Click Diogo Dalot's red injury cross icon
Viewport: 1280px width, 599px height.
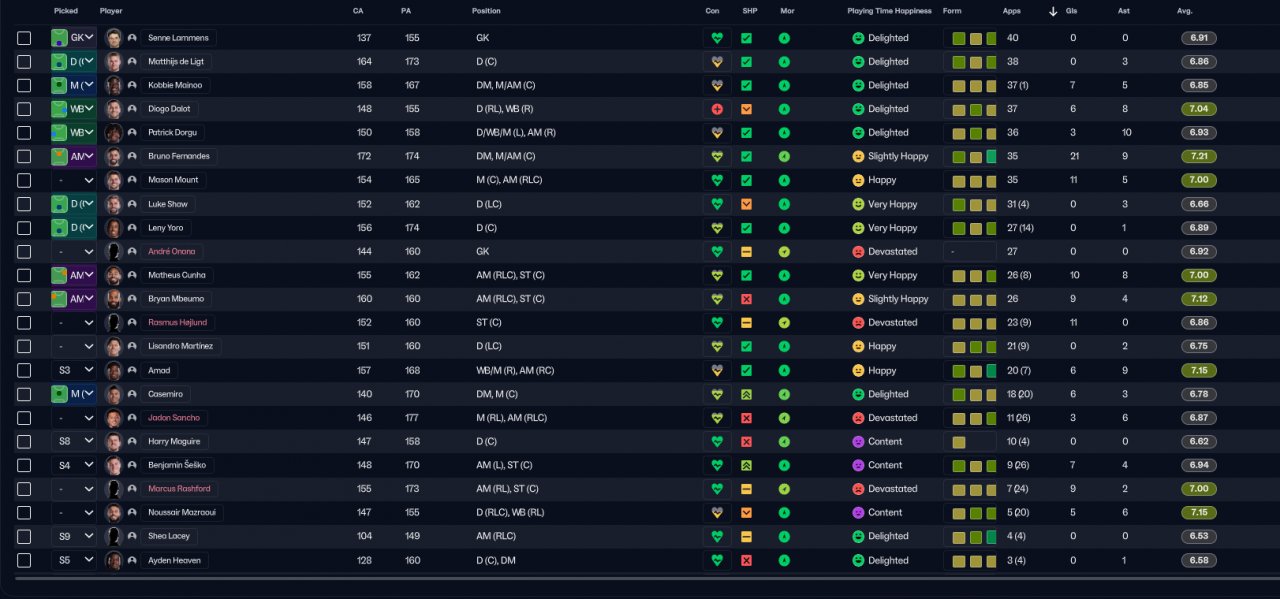pyautogui.click(x=716, y=109)
